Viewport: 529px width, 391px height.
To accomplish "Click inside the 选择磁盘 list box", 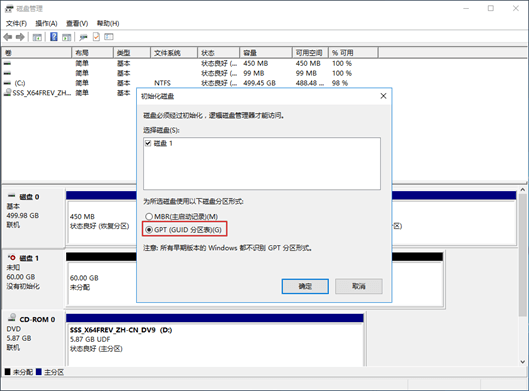I will click(262, 164).
